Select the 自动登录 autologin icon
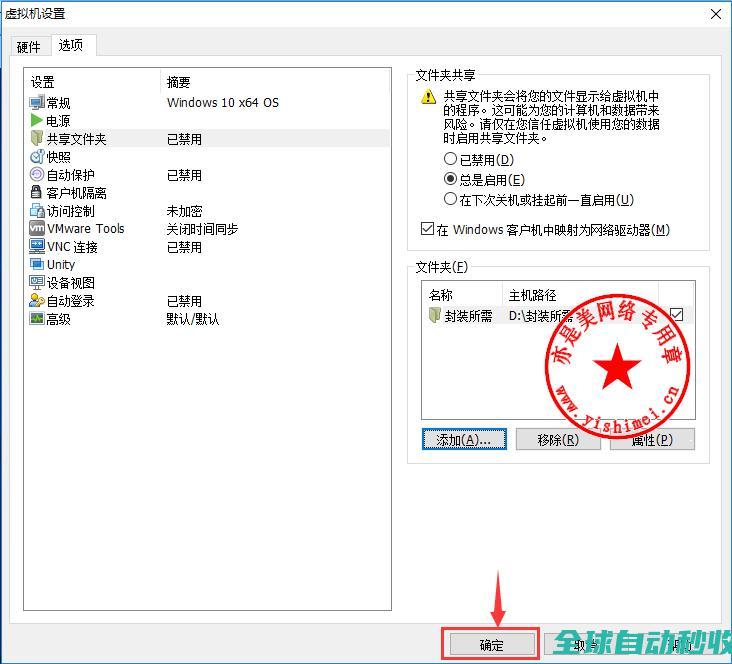Screen dimensions: 732x664 (37, 301)
